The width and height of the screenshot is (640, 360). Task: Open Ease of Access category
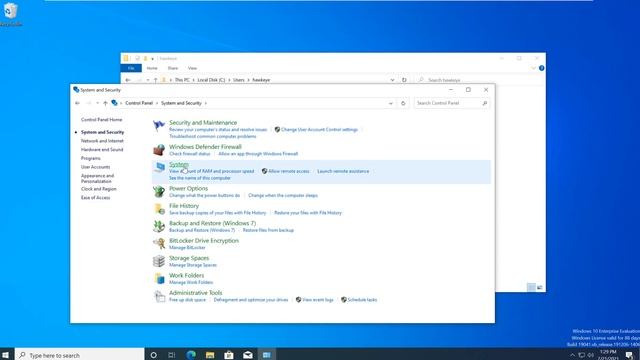click(x=96, y=198)
